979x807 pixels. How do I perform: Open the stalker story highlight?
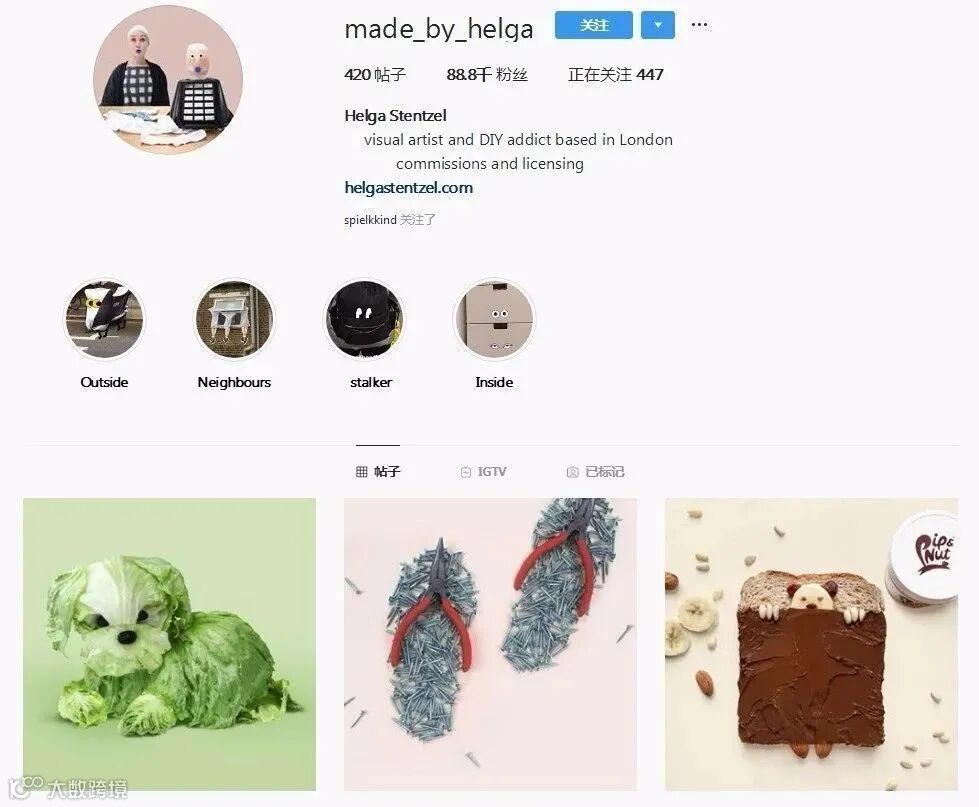[364, 319]
